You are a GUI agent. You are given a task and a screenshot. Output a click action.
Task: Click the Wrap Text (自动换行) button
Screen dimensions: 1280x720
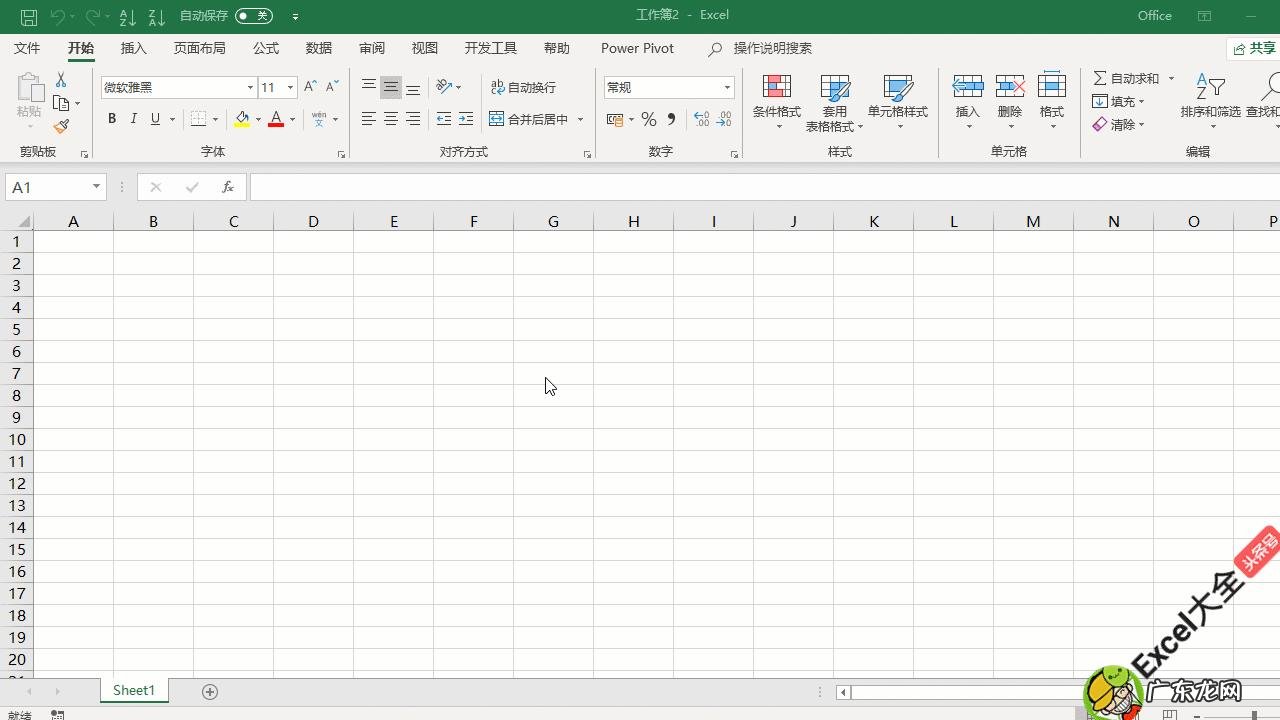tap(523, 88)
